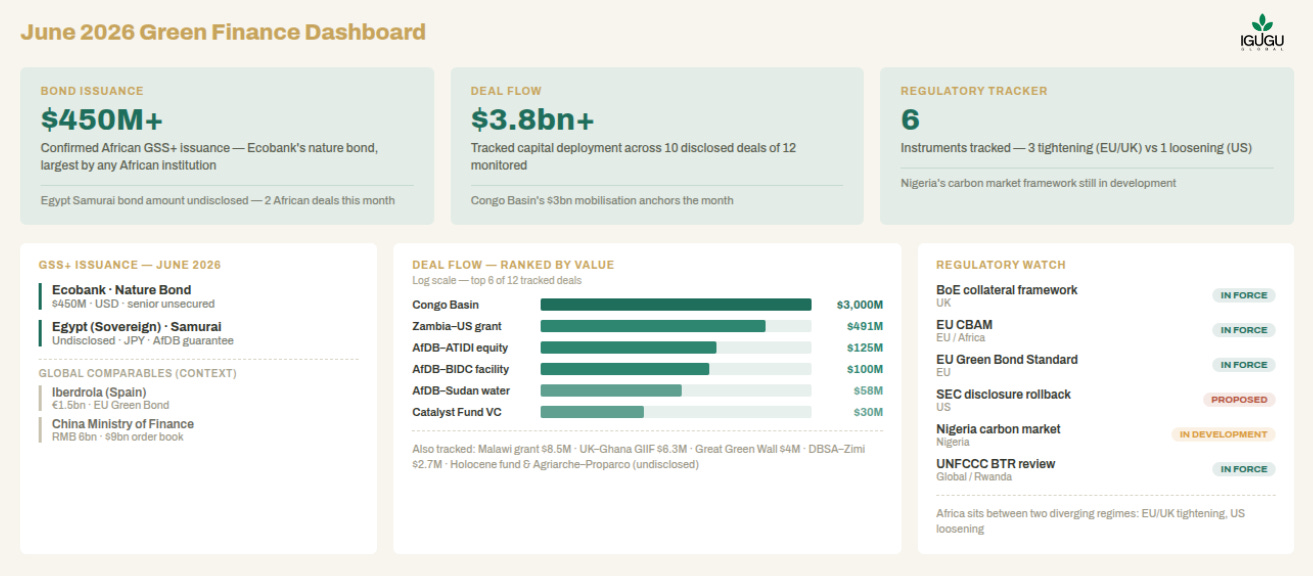Viewport: 1313px width, 576px height.
Task: Click the Zambia–US grant bar
Action: point(653,326)
